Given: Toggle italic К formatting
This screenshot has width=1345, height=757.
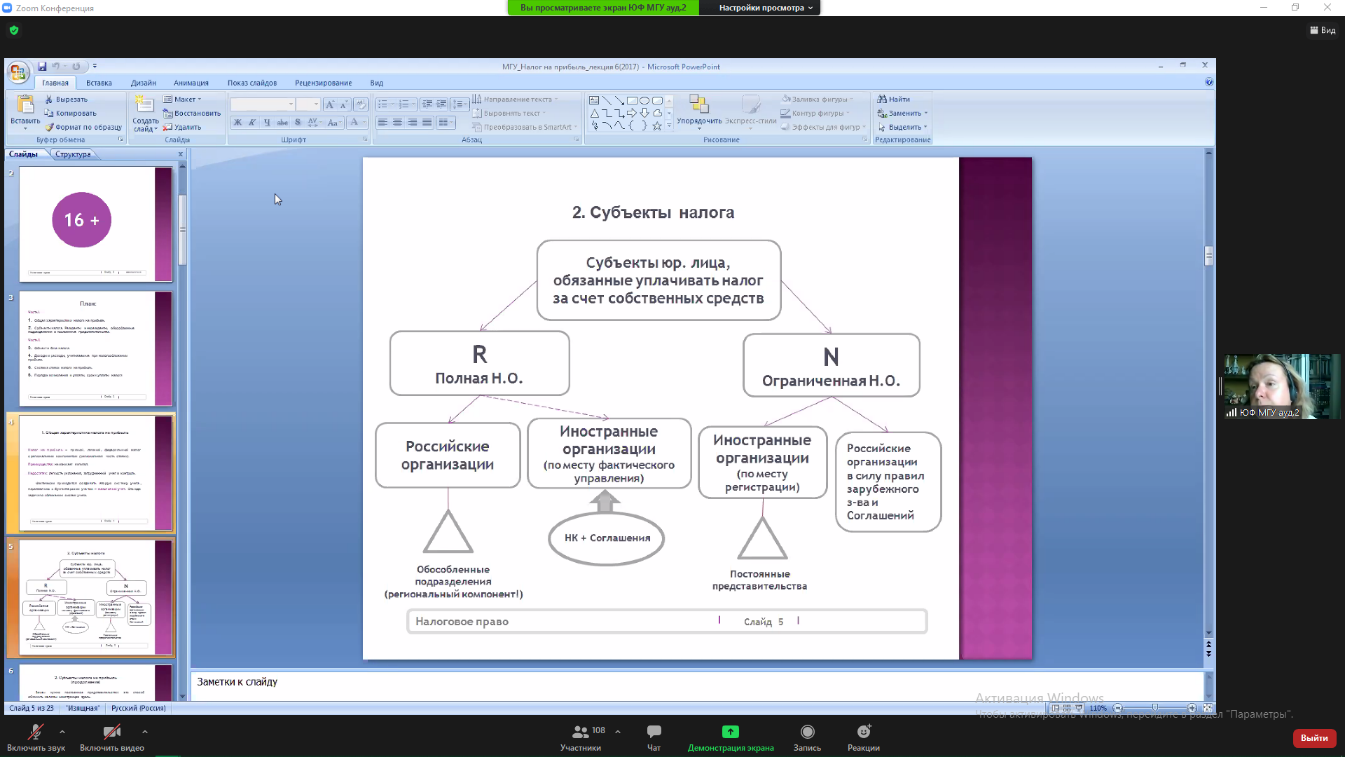Looking at the screenshot, I should (253, 123).
